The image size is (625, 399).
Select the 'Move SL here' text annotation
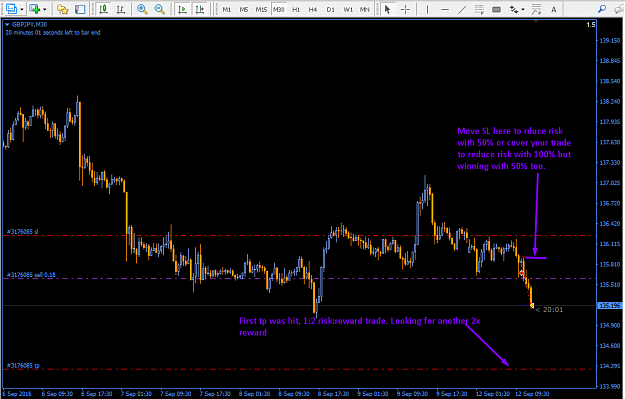[514, 148]
